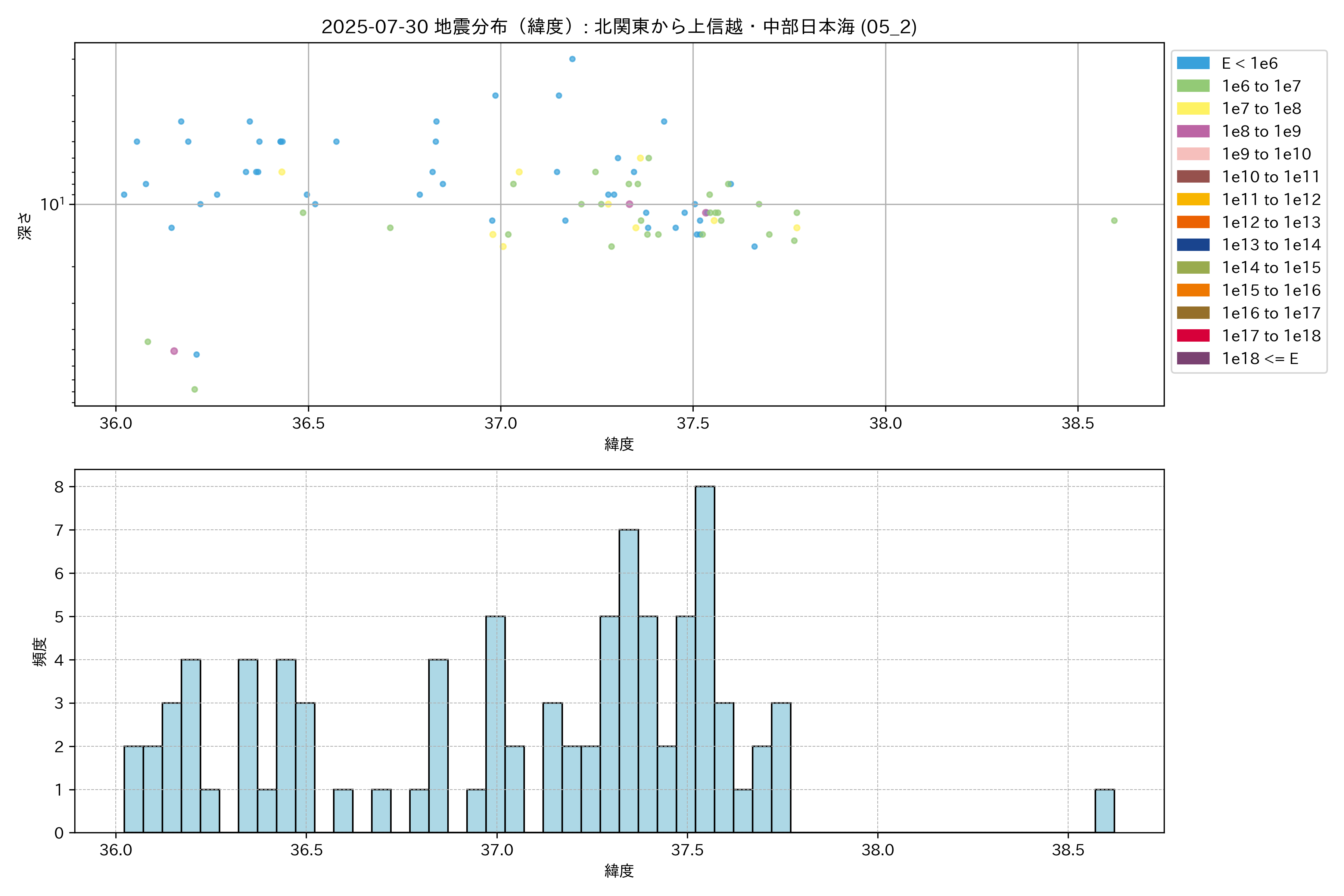Click the topmost blue scatter point
The image size is (1344, 896).
572,59
